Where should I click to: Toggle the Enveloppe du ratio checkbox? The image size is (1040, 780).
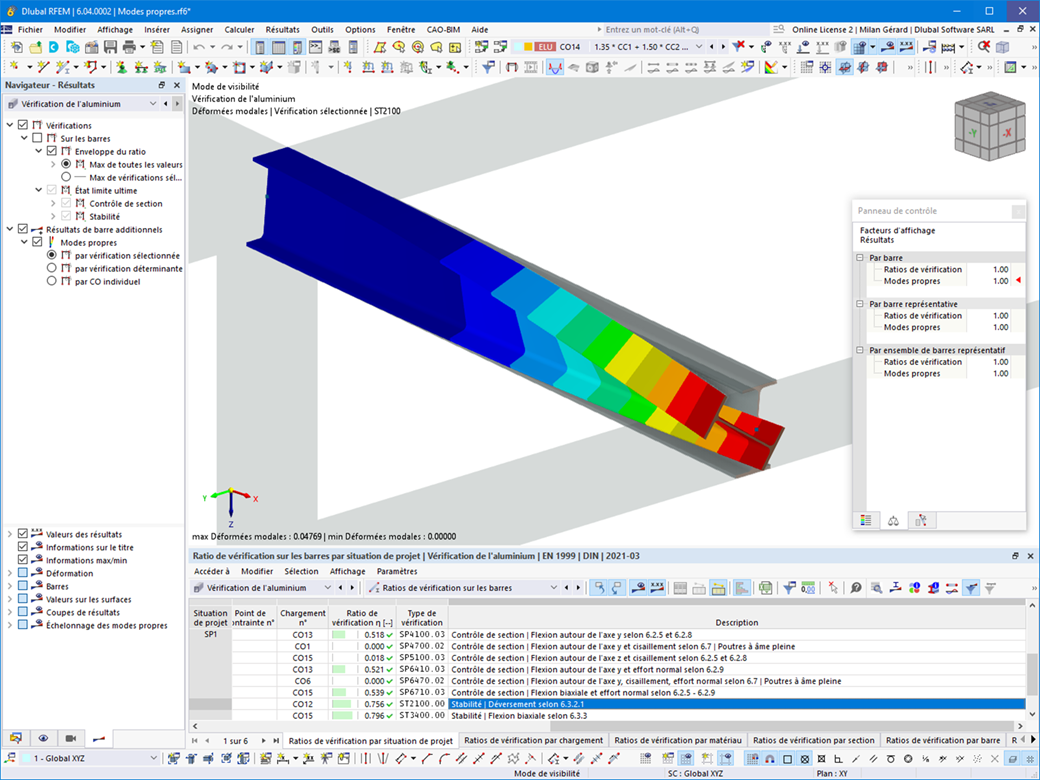coord(52,151)
